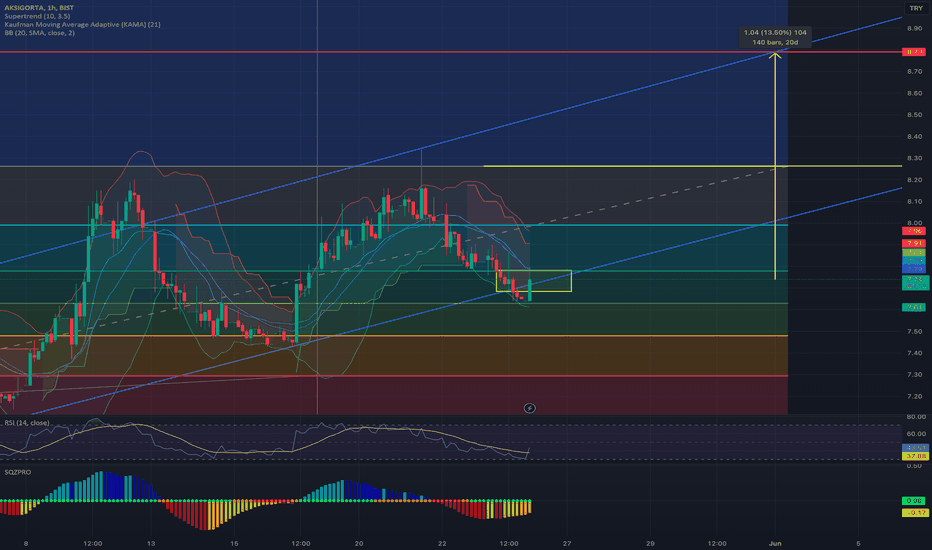Click the lightning bolt event icon on the chart
Screen dimensions: 932x550
pyautogui.click(x=530, y=408)
